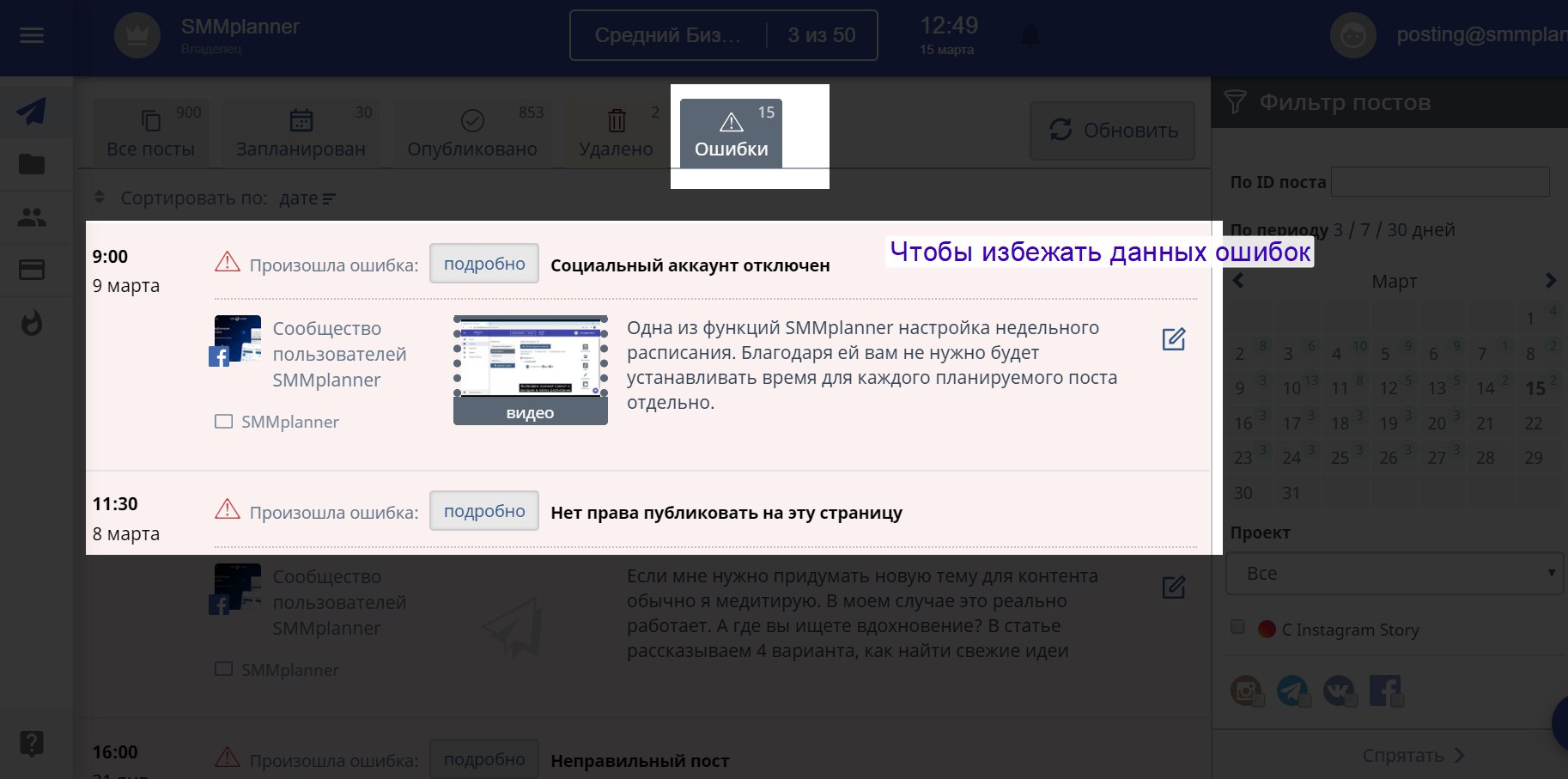Filter by Facebook network icon
Screen dimensions: 1568x779
coord(1385,690)
